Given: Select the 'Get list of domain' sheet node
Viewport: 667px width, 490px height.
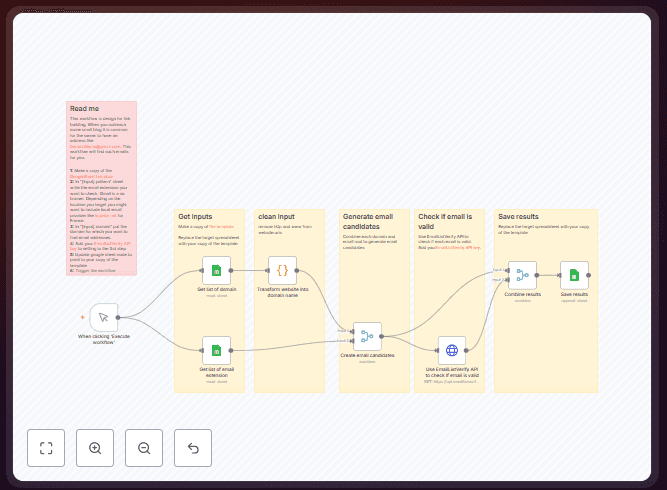Looking at the screenshot, I should 216,270.
